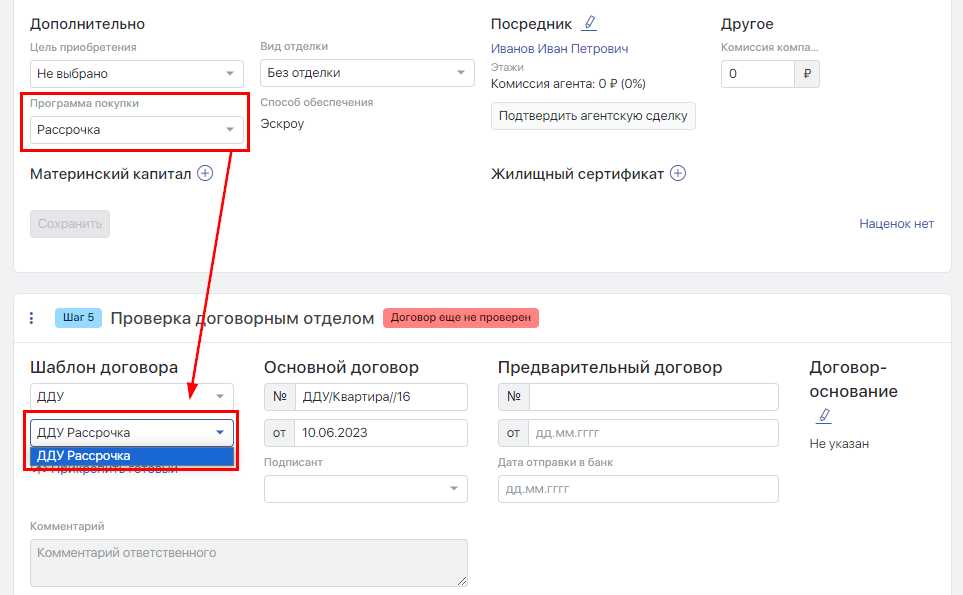Image resolution: width=963 pixels, height=595 pixels.
Task: Click the Комментарий ответственного text area
Action: [x=248, y=562]
